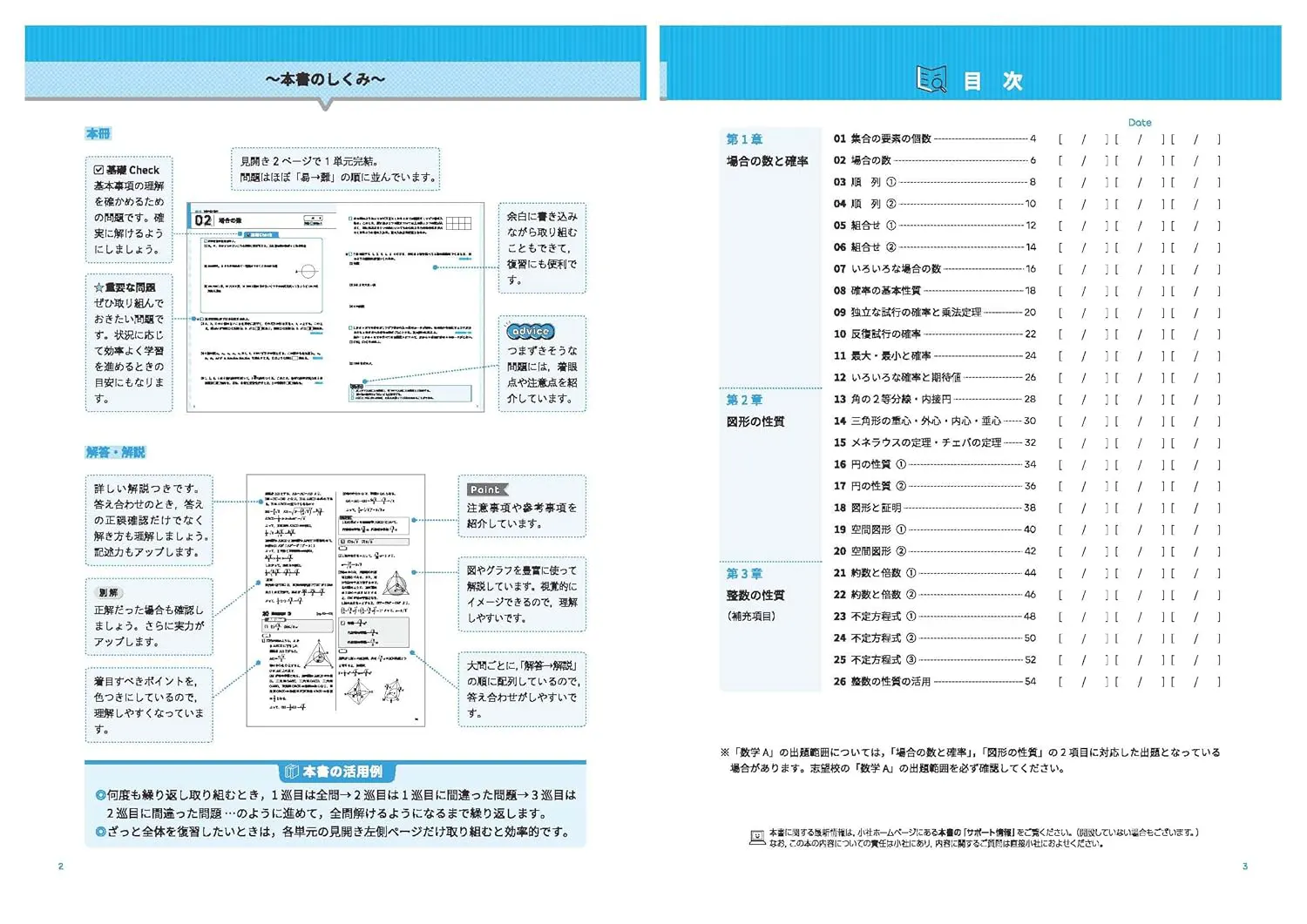Click the book icon beside 本書の活用例
The height and width of the screenshot is (924, 1307).
[292, 772]
